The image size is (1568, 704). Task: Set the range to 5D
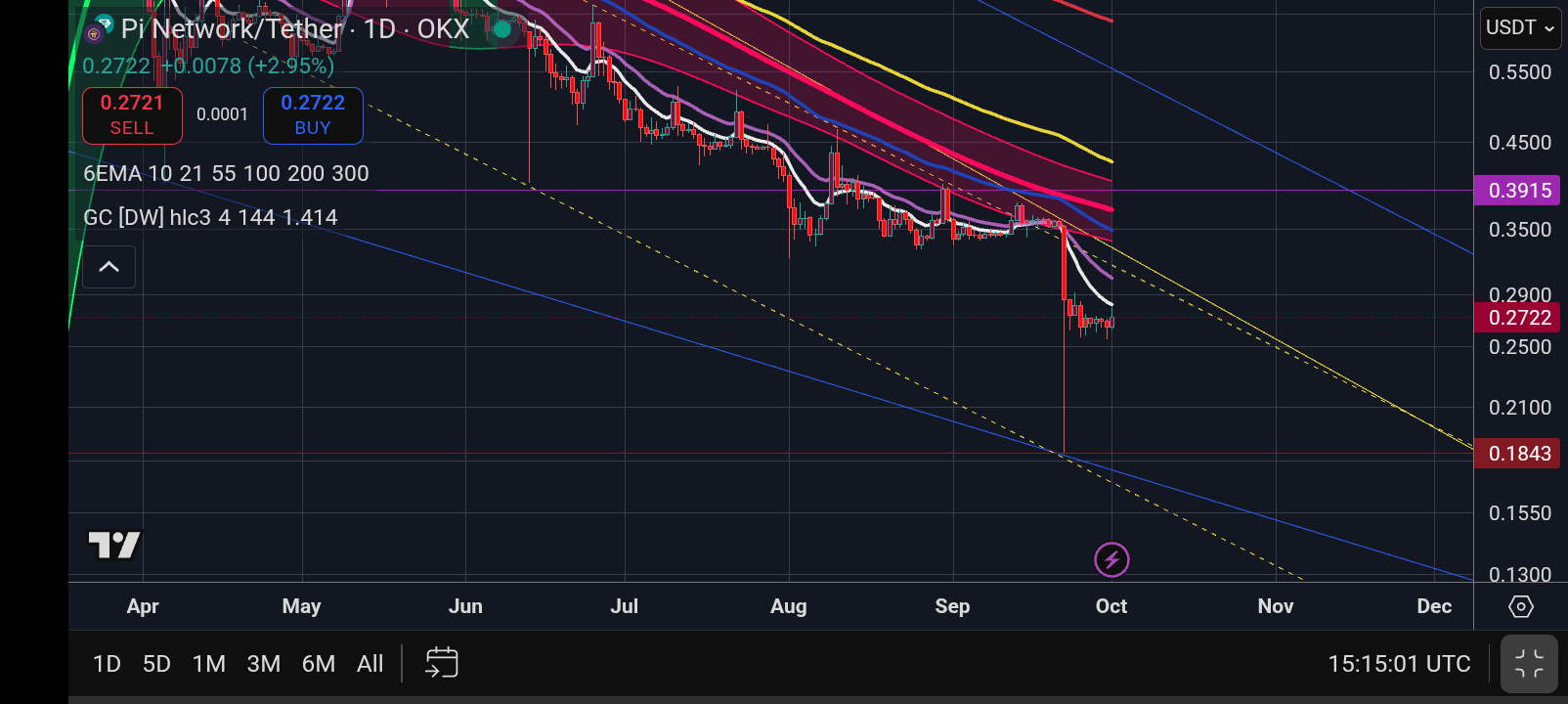[156, 664]
